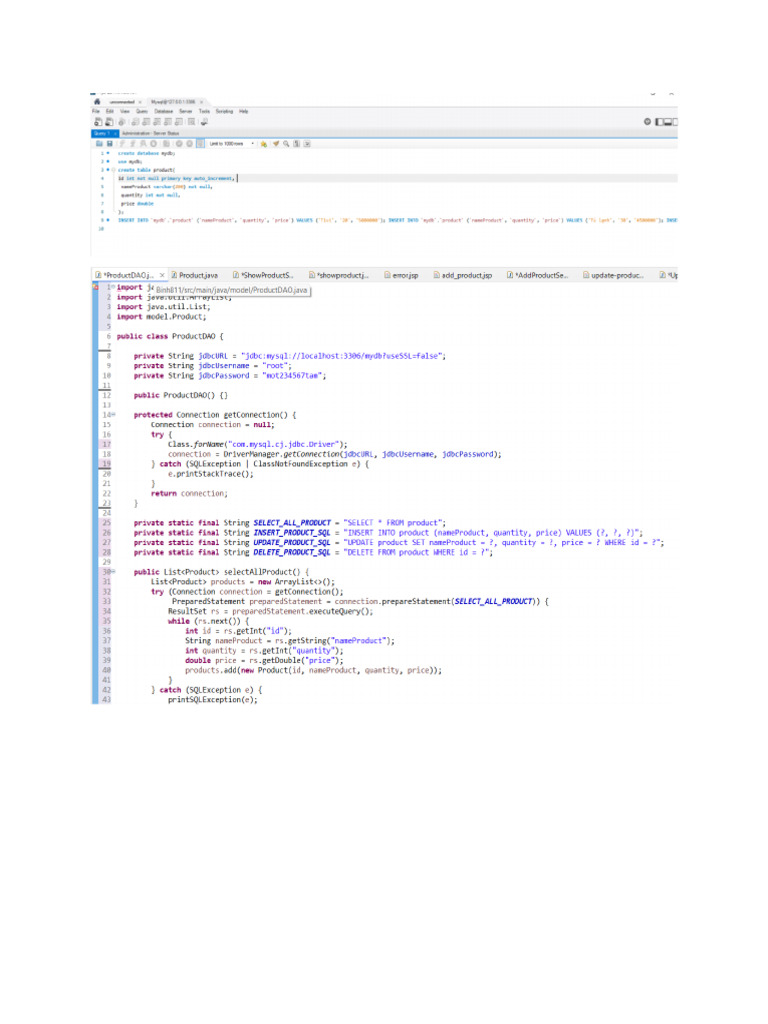
Task: Open SQL file icon in query toolbar
Action: pyautogui.click(x=97, y=143)
